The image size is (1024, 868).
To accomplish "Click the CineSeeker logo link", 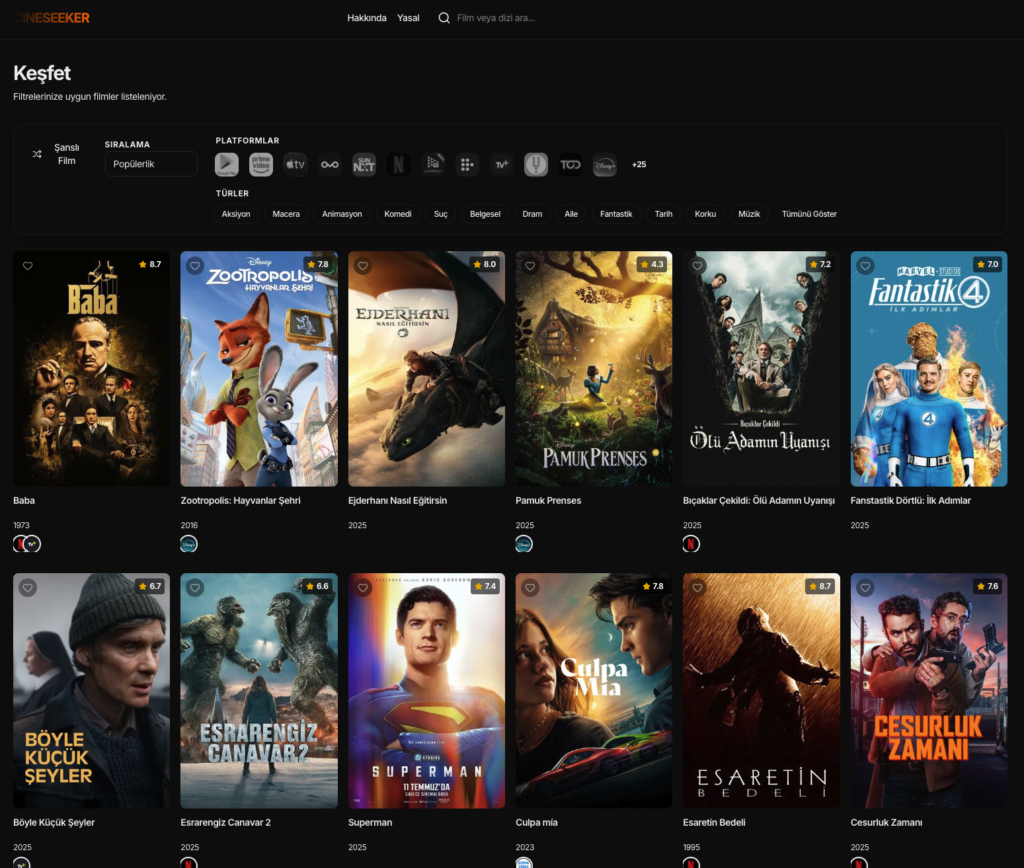I will (x=52, y=18).
